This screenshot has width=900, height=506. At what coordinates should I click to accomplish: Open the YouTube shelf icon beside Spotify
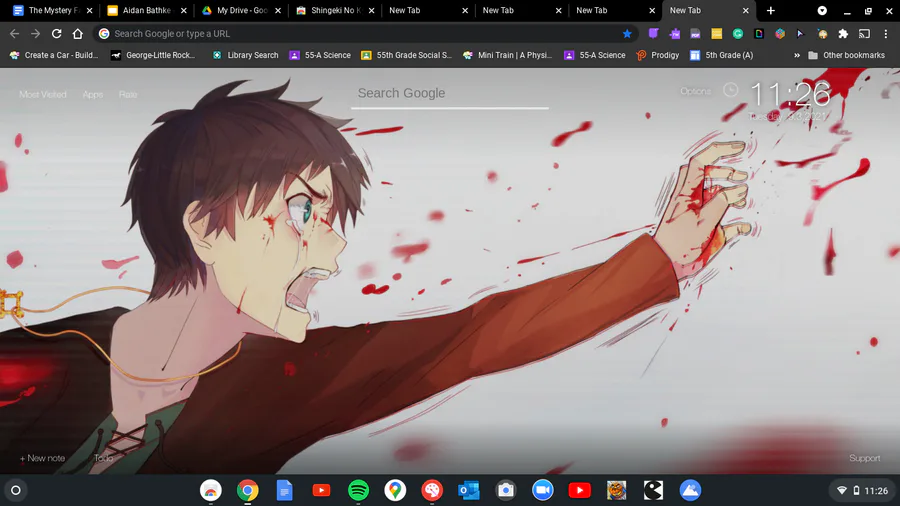(x=321, y=490)
